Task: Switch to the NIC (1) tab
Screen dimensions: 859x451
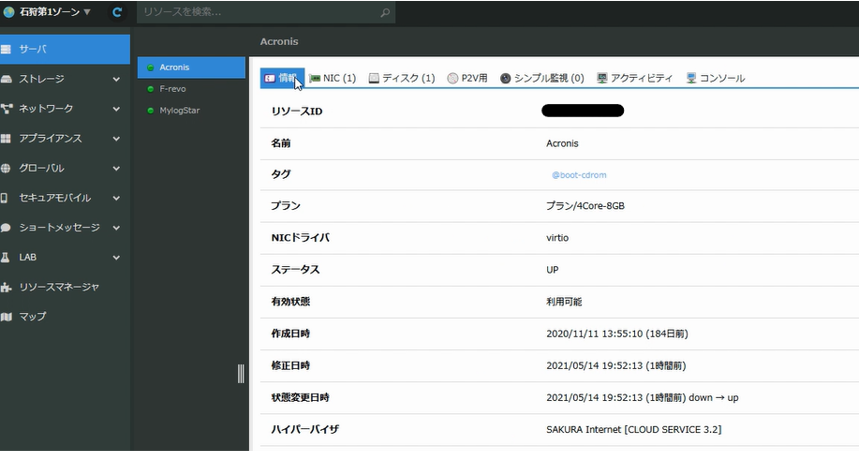Action: (333, 78)
